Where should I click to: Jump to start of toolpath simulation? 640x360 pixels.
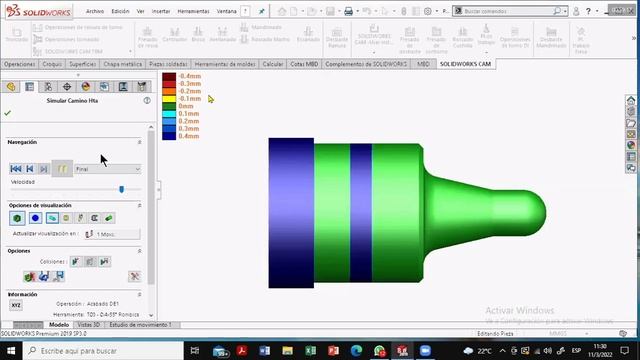pos(16,169)
